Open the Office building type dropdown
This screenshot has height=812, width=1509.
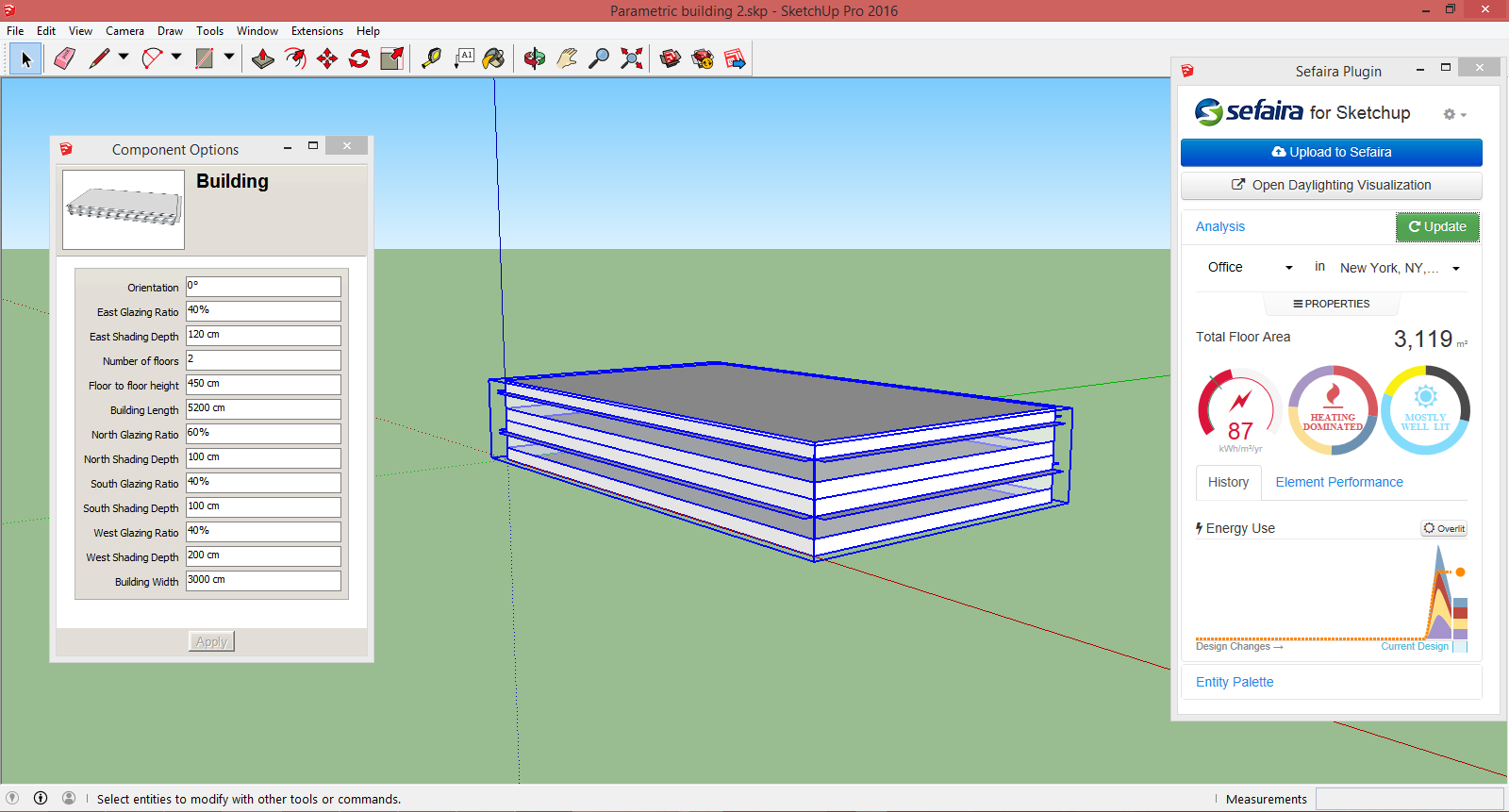pos(1250,268)
